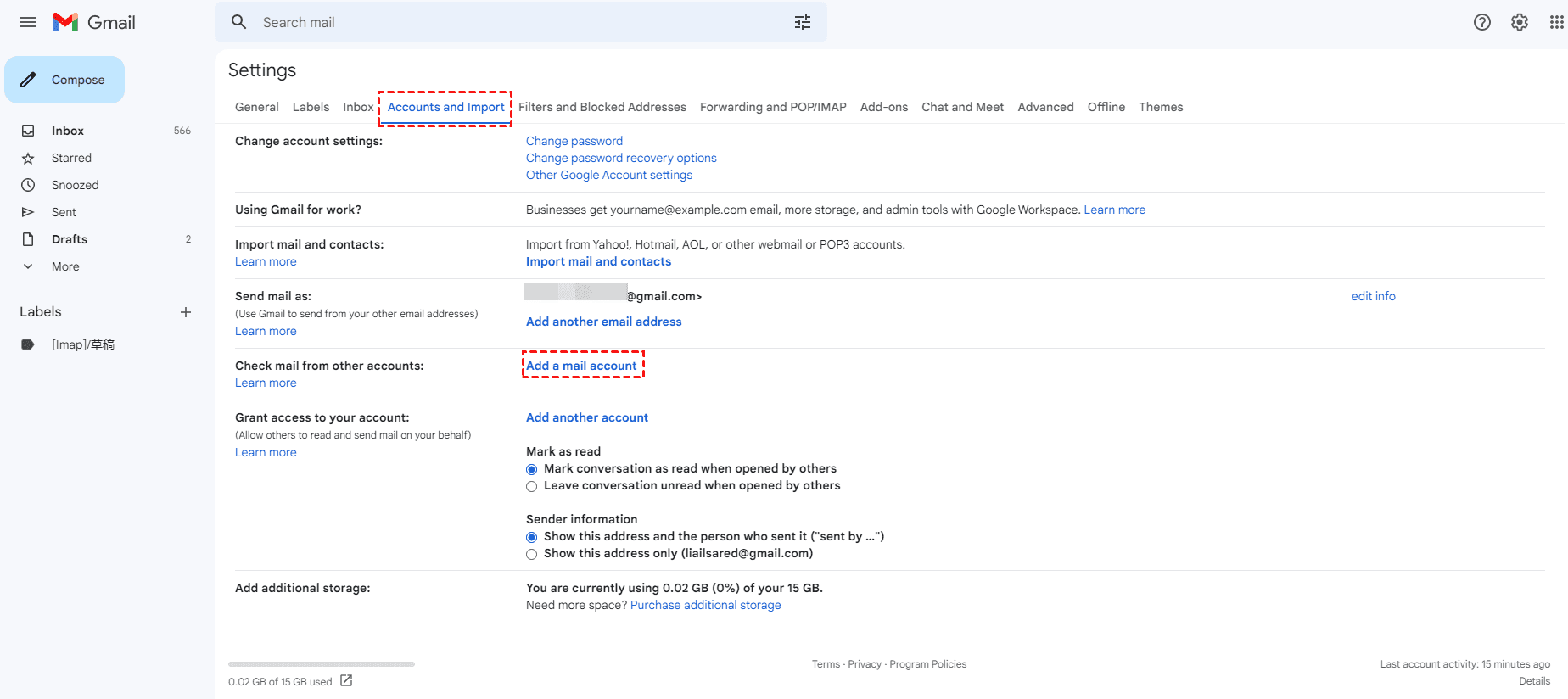1568x699 pixels.
Task: Create a new label with plus icon
Action: tap(186, 312)
